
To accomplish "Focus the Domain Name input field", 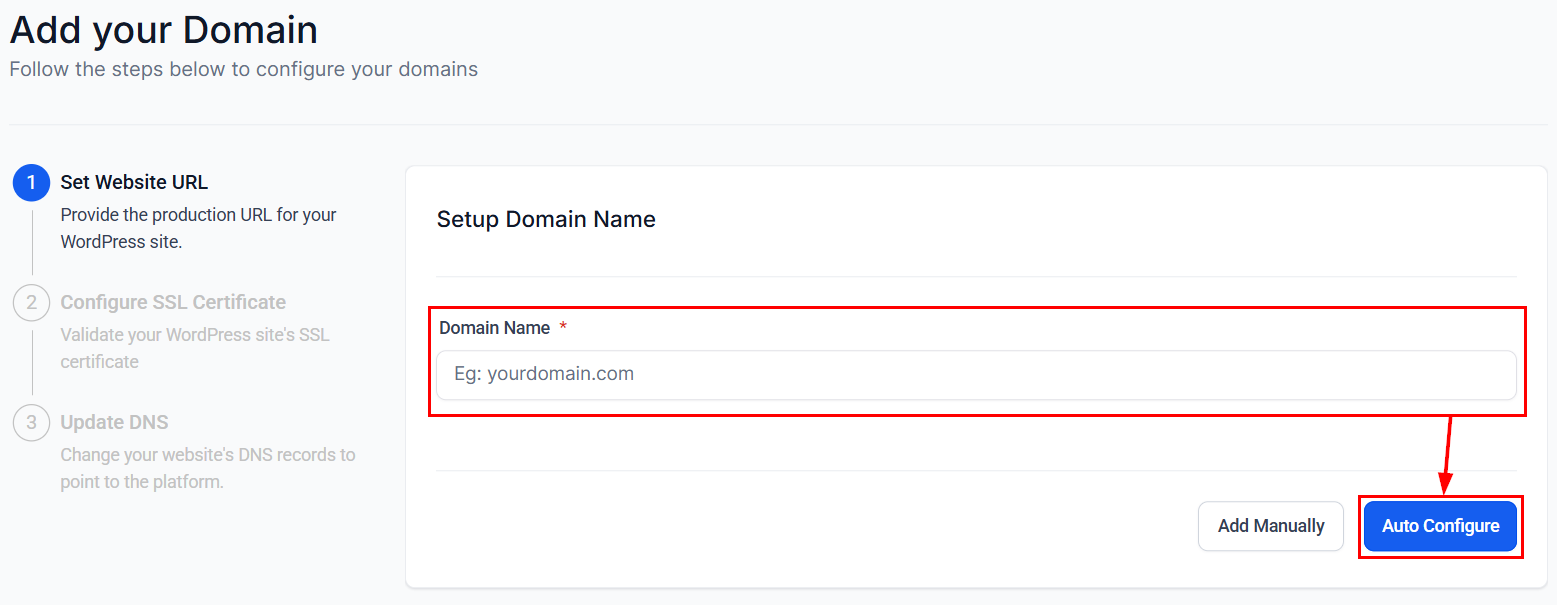I will tap(975, 375).
